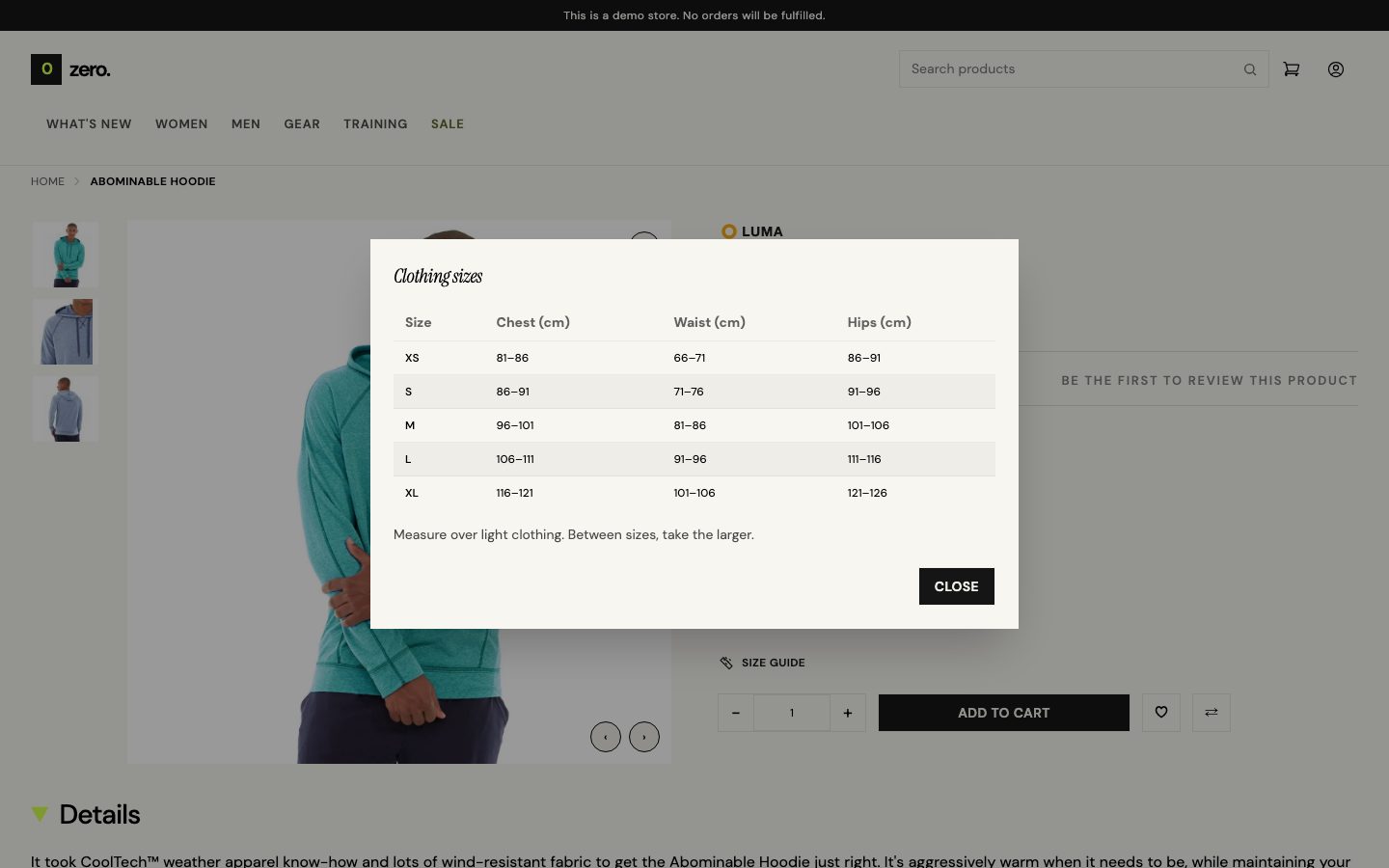The height and width of the screenshot is (868, 1389).
Task: Click the XS size row label
Action: 412,358
